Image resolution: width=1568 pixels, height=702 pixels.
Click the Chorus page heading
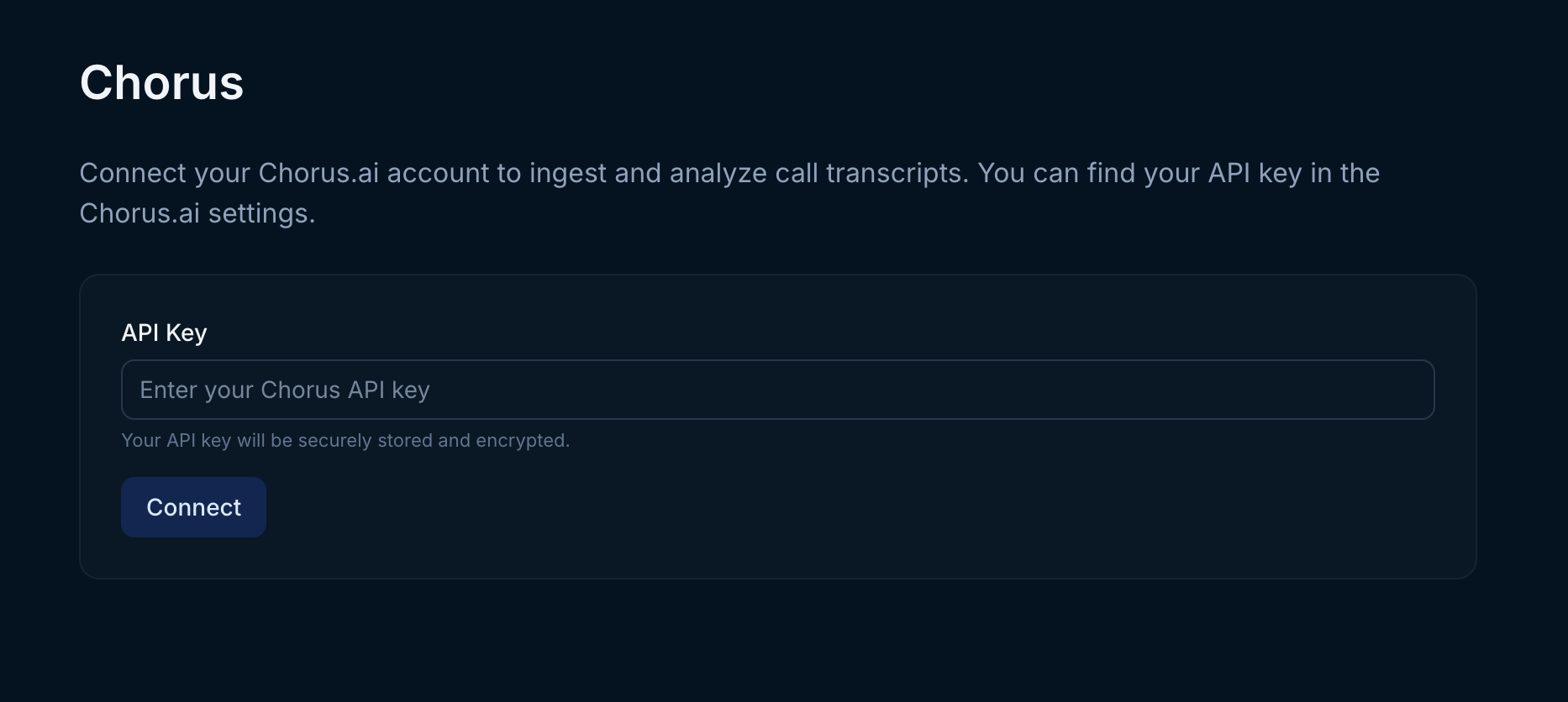coord(161,81)
